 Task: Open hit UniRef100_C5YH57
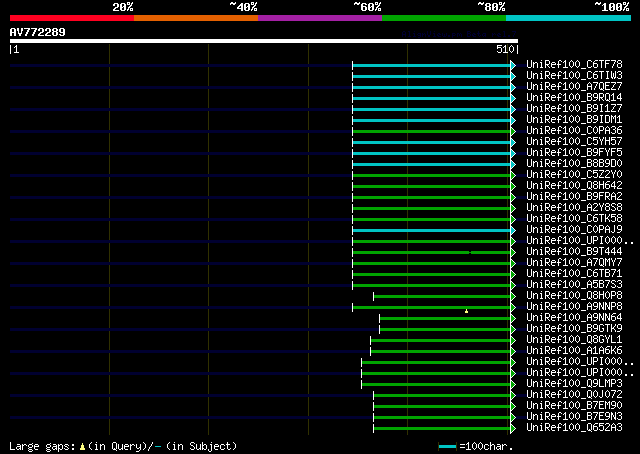point(574,142)
